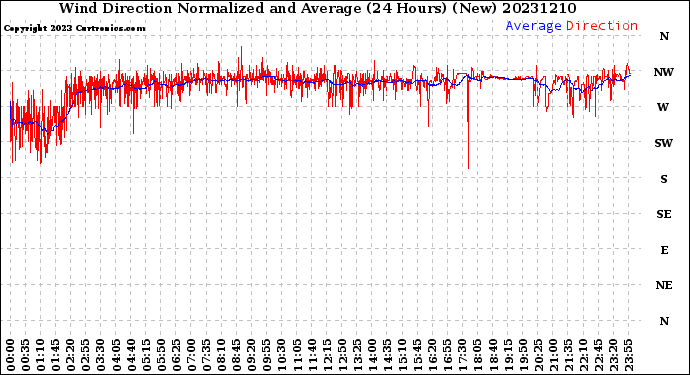
Task: Select the 15:10 time tick label
Action: 402,355
